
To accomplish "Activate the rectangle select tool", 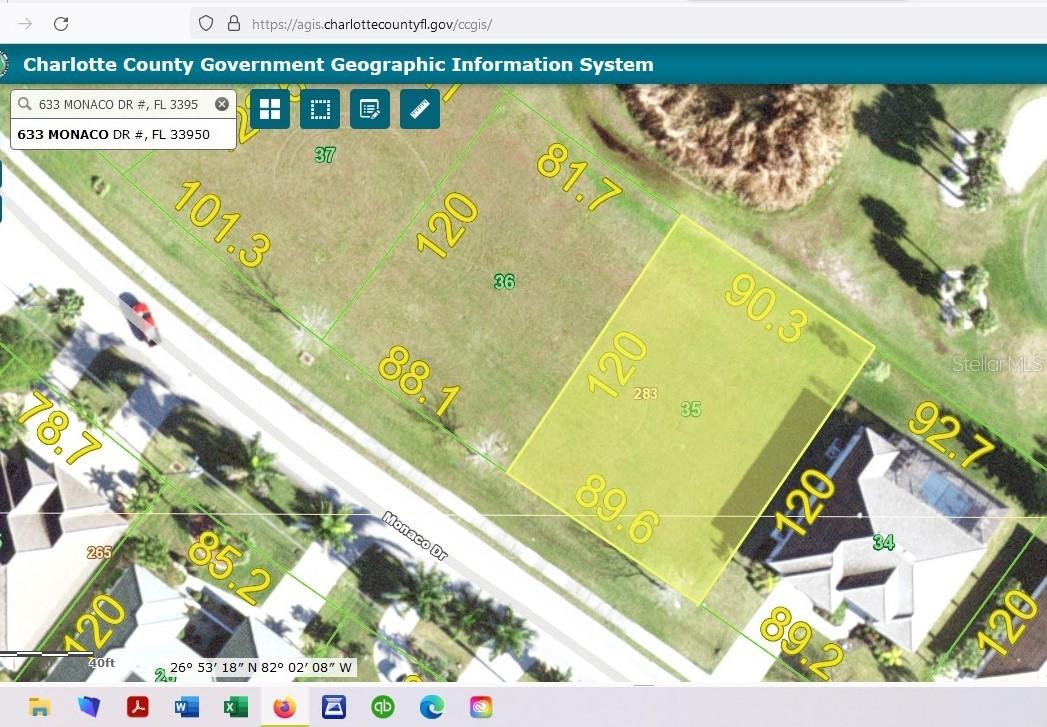I will 320,109.
